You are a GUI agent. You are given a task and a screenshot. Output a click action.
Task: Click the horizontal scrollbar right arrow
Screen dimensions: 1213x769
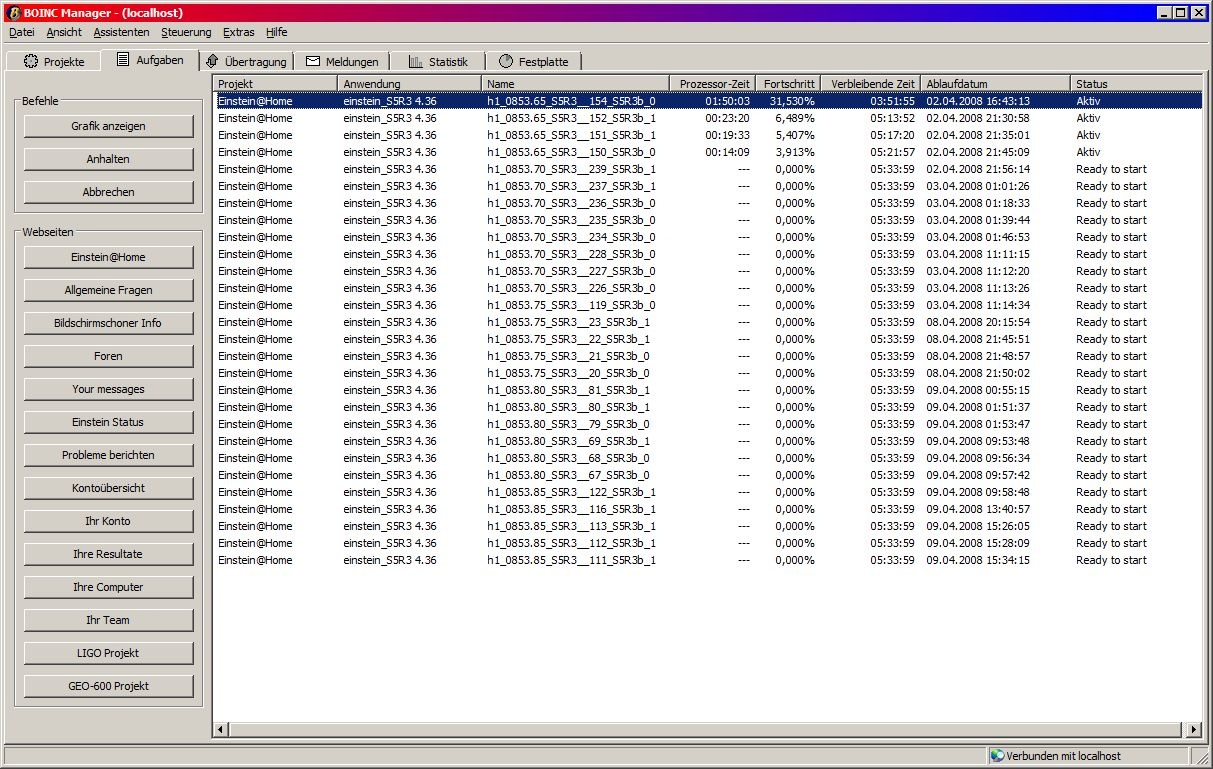(1194, 730)
